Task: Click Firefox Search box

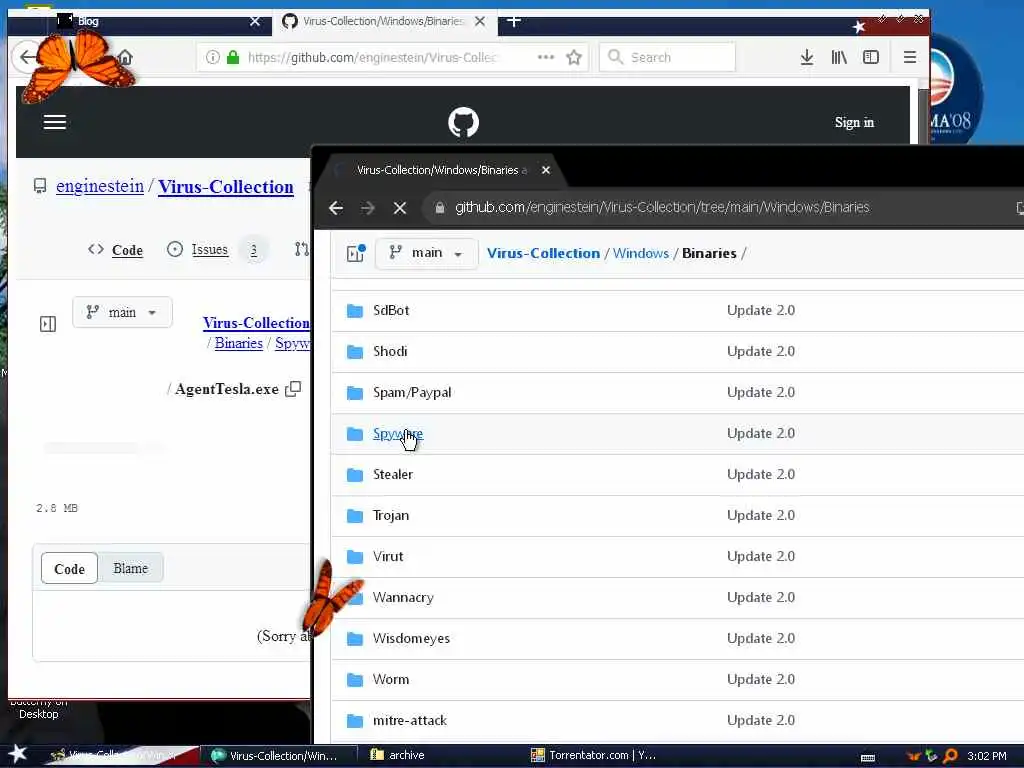Action: click(x=667, y=57)
